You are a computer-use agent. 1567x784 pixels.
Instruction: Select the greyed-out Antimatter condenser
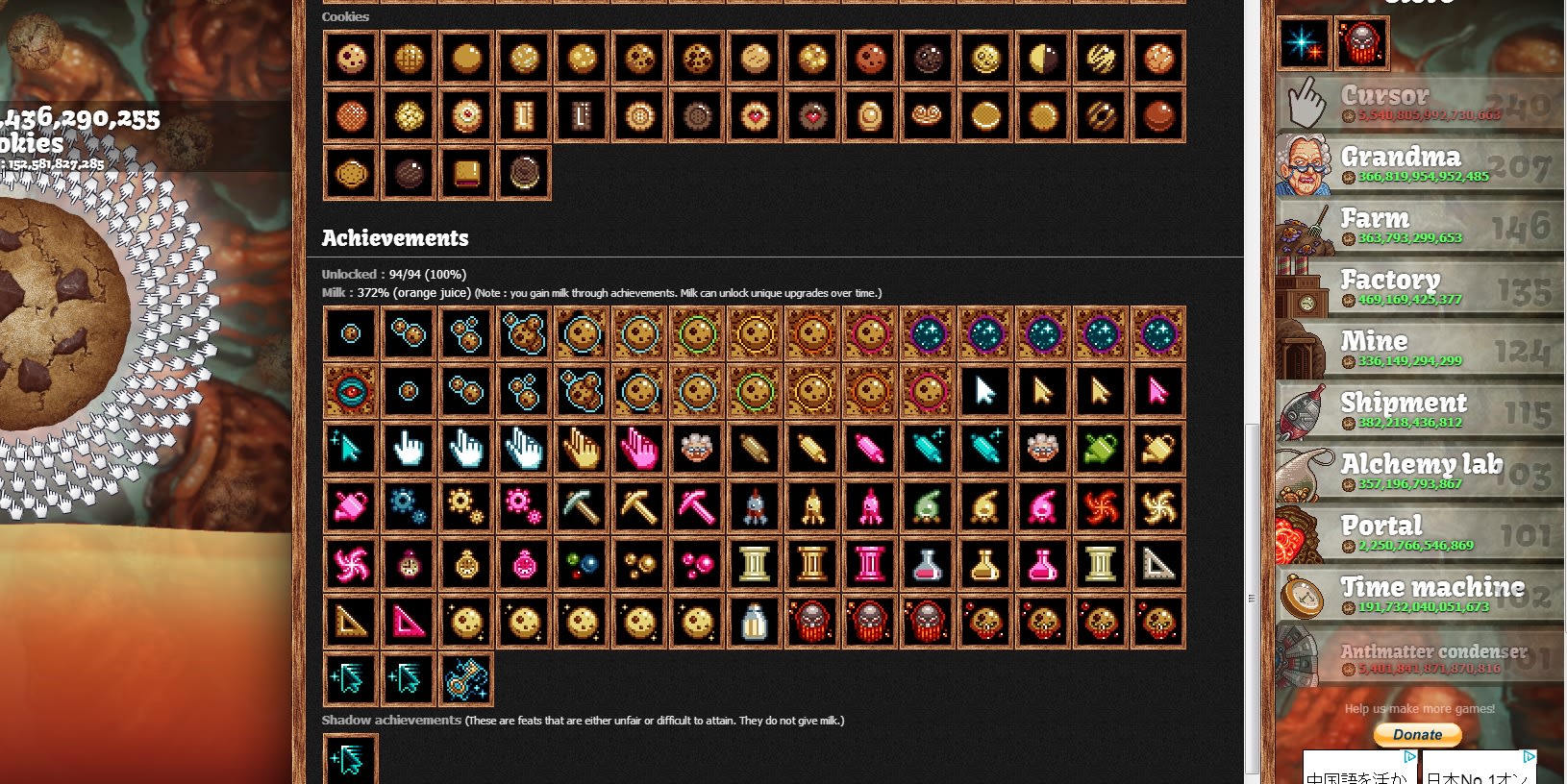click(1420, 657)
